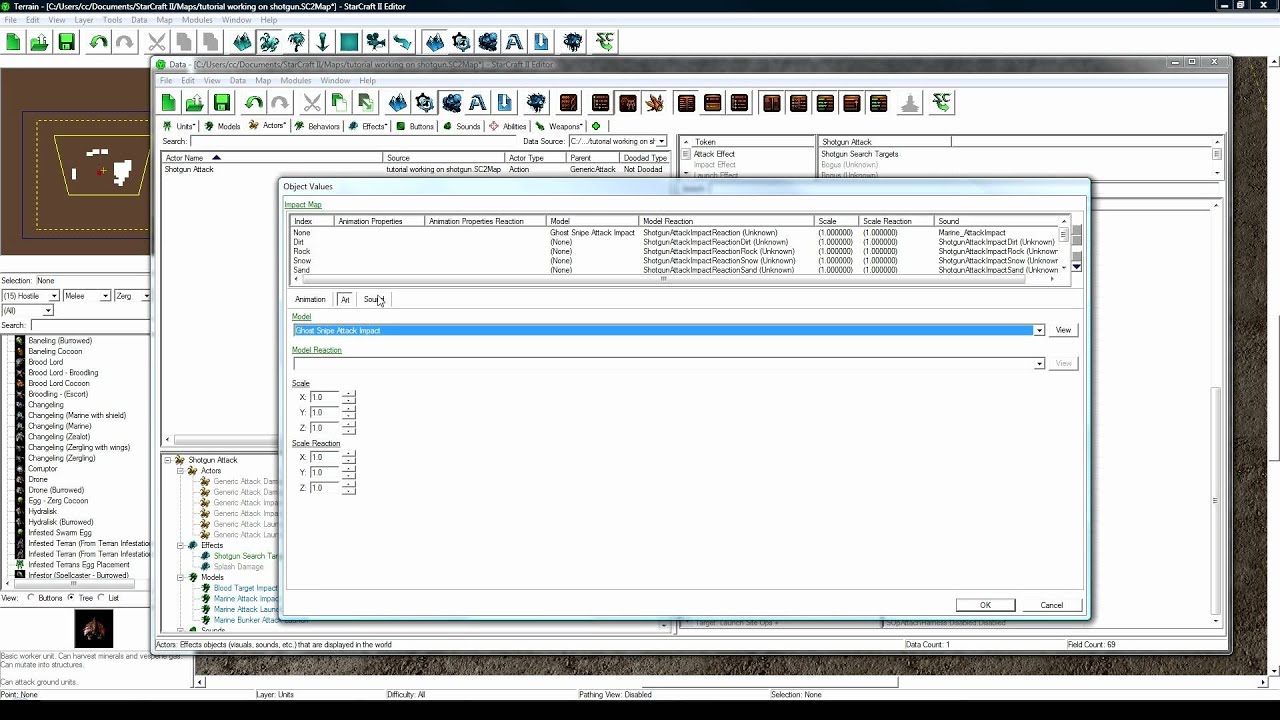Image resolution: width=1280 pixels, height=720 pixels.
Task: Select Dirt row in Impact Map table
Action: point(675,242)
